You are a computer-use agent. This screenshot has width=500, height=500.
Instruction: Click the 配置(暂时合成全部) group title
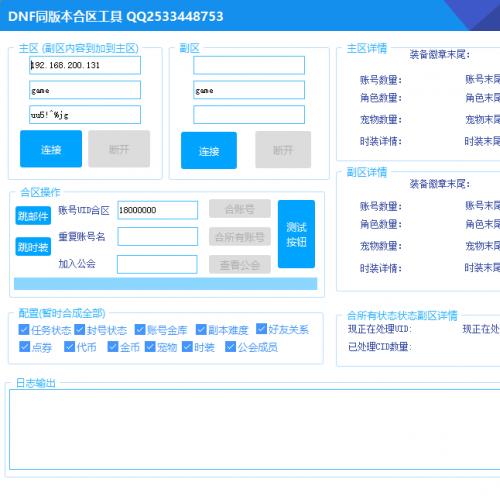tap(62, 313)
